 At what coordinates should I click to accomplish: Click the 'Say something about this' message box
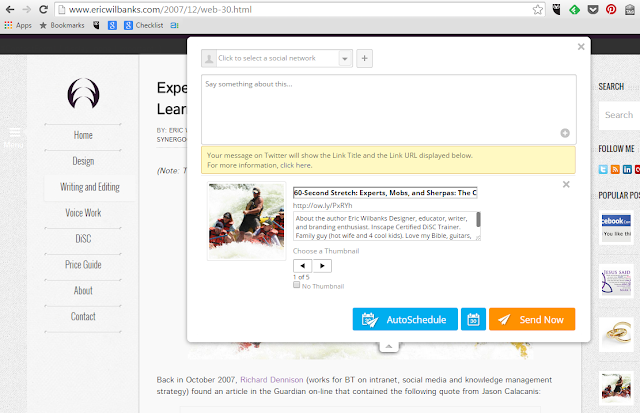point(389,109)
